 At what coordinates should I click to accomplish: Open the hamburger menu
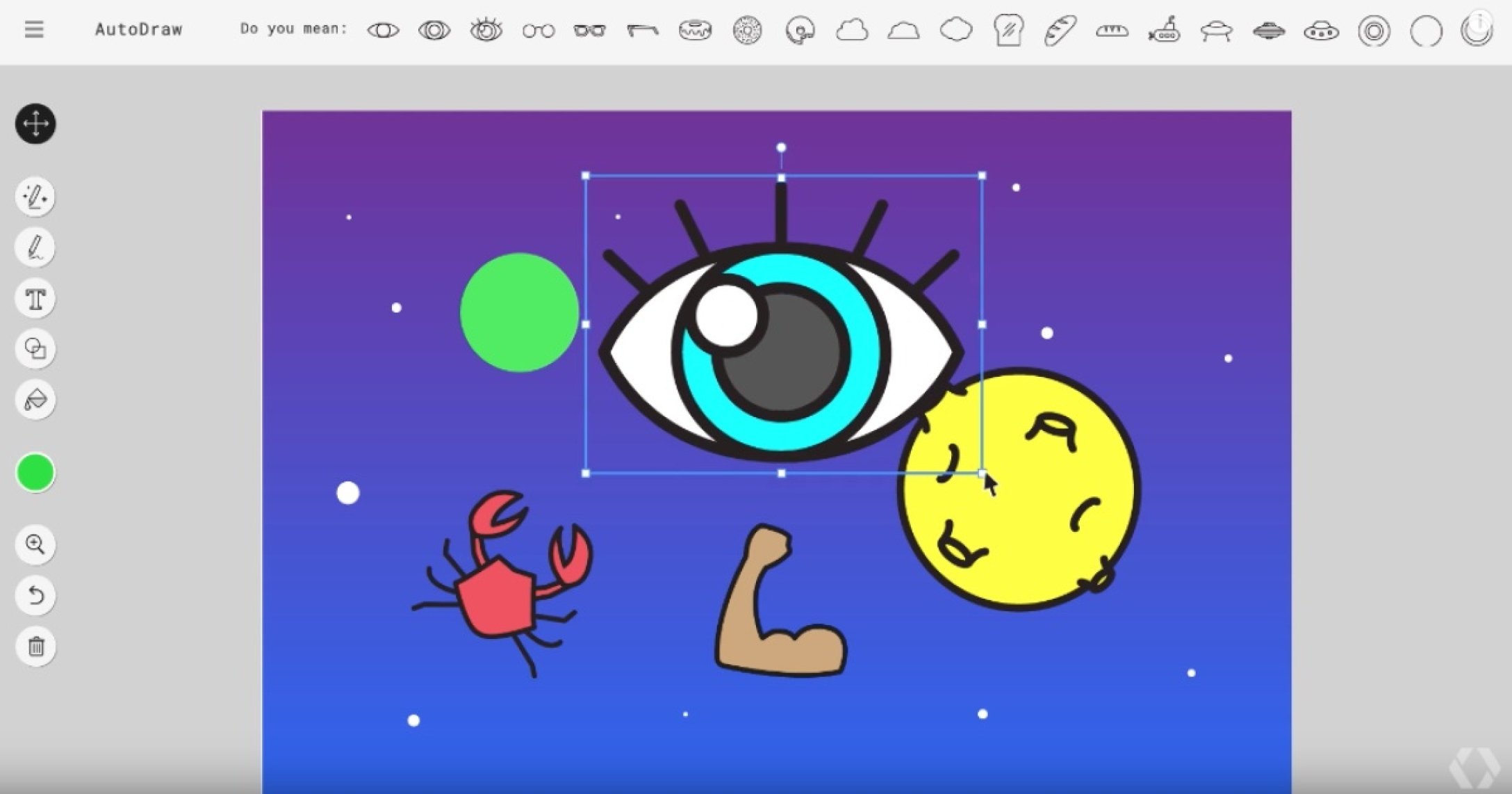(x=34, y=29)
